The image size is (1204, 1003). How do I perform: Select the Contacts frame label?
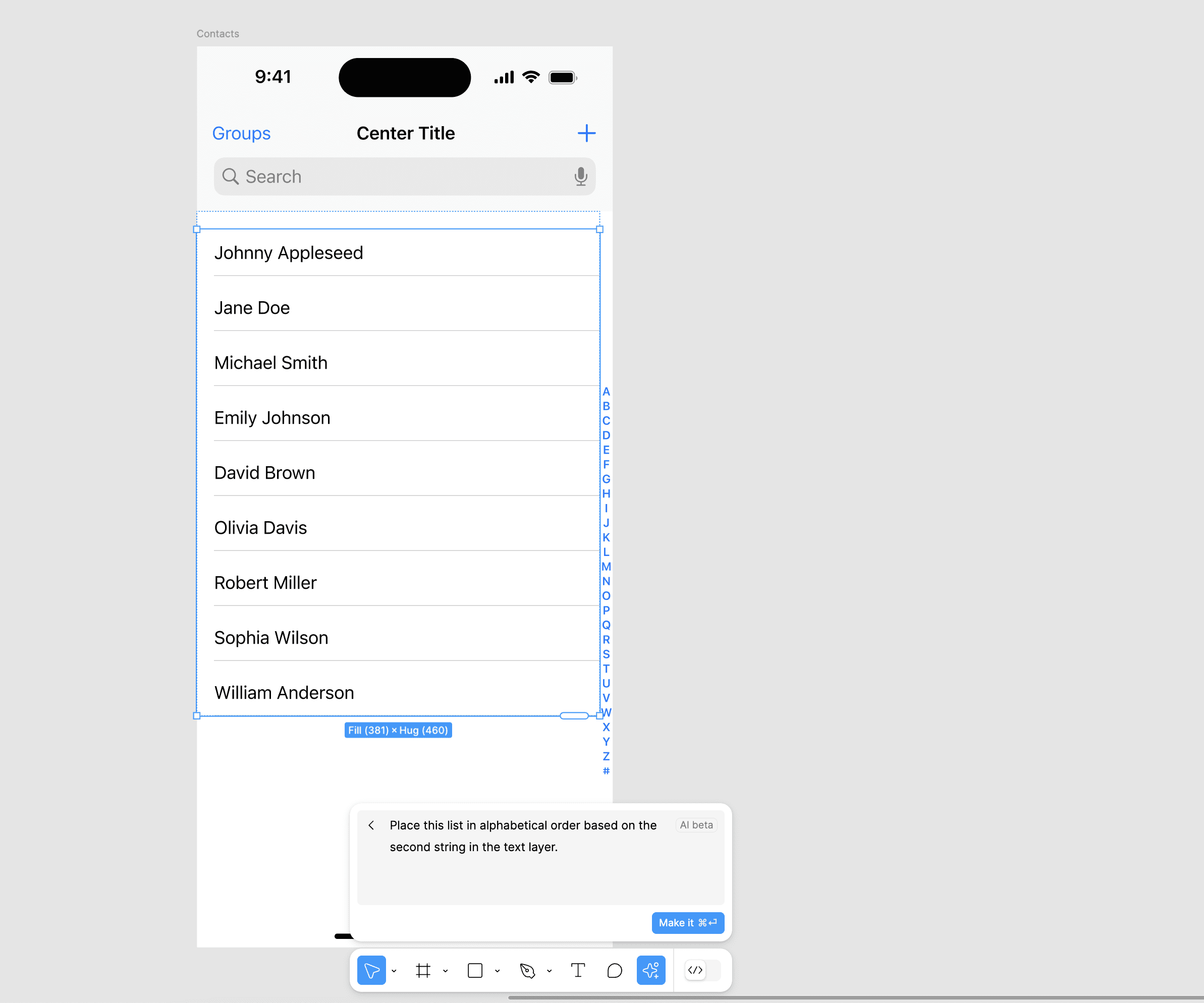tap(218, 34)
